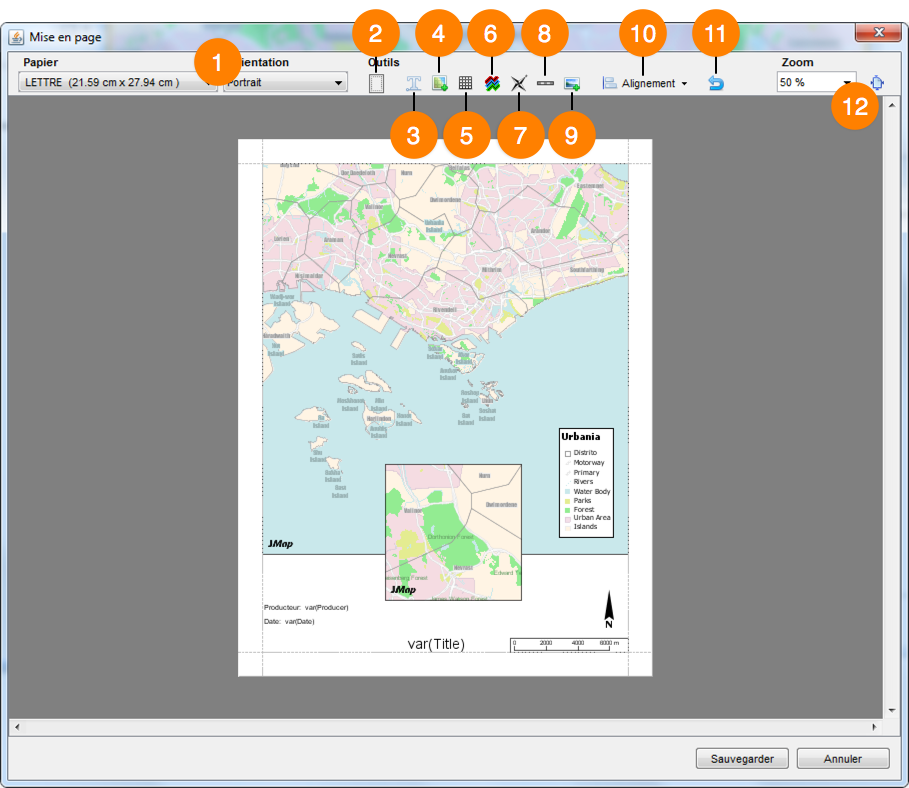Click the fit-to-page zoom icon
Image resolution: width=909 pixels, height=788 pixels.
pos(877,83)
